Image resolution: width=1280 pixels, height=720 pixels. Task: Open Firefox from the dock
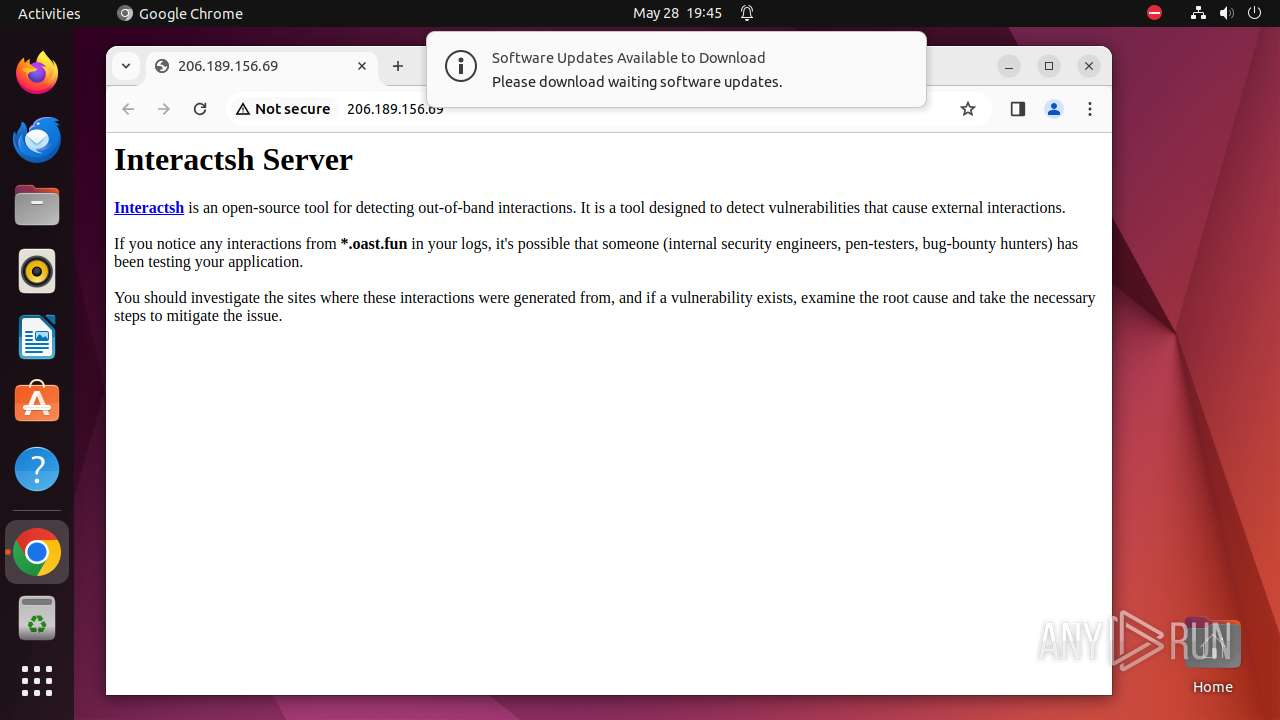[x=37, y=73]
